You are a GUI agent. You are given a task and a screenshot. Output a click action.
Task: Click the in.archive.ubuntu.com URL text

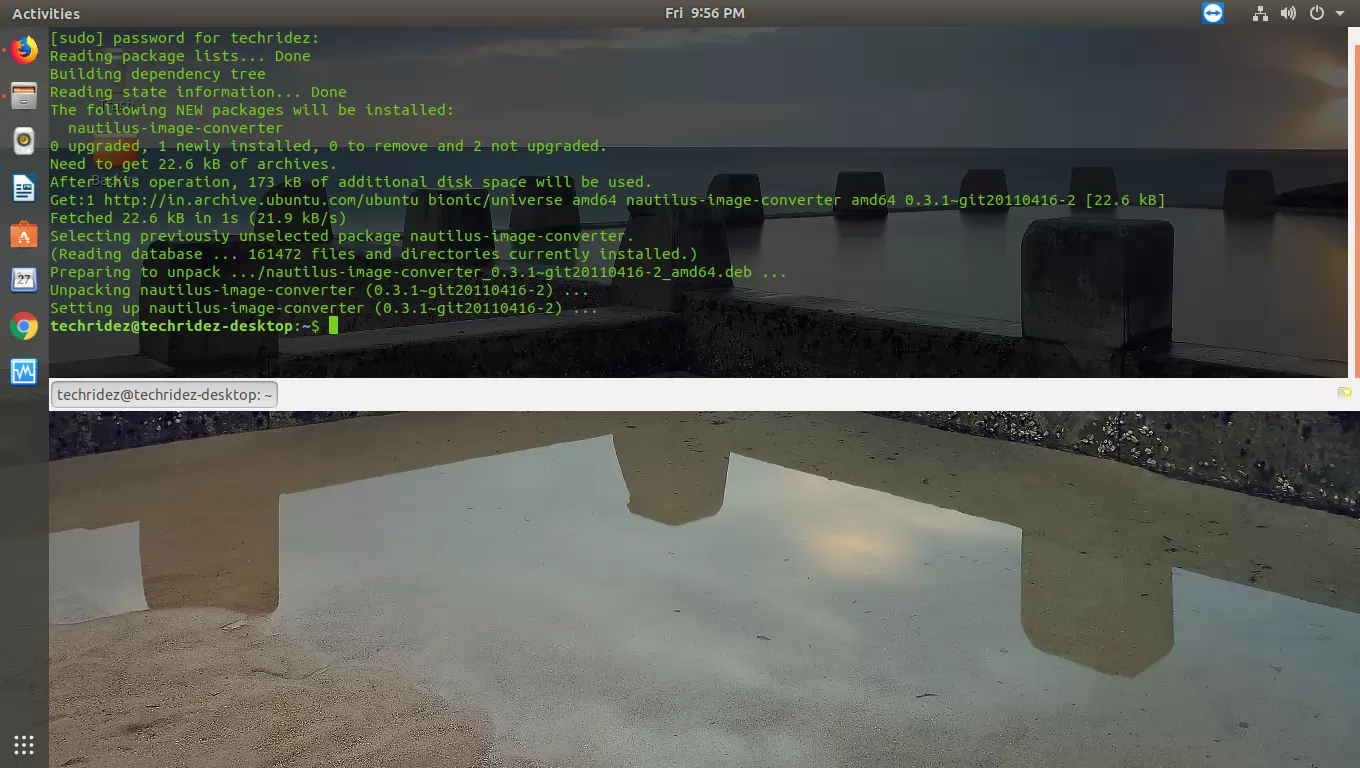(x=262, y=200)
